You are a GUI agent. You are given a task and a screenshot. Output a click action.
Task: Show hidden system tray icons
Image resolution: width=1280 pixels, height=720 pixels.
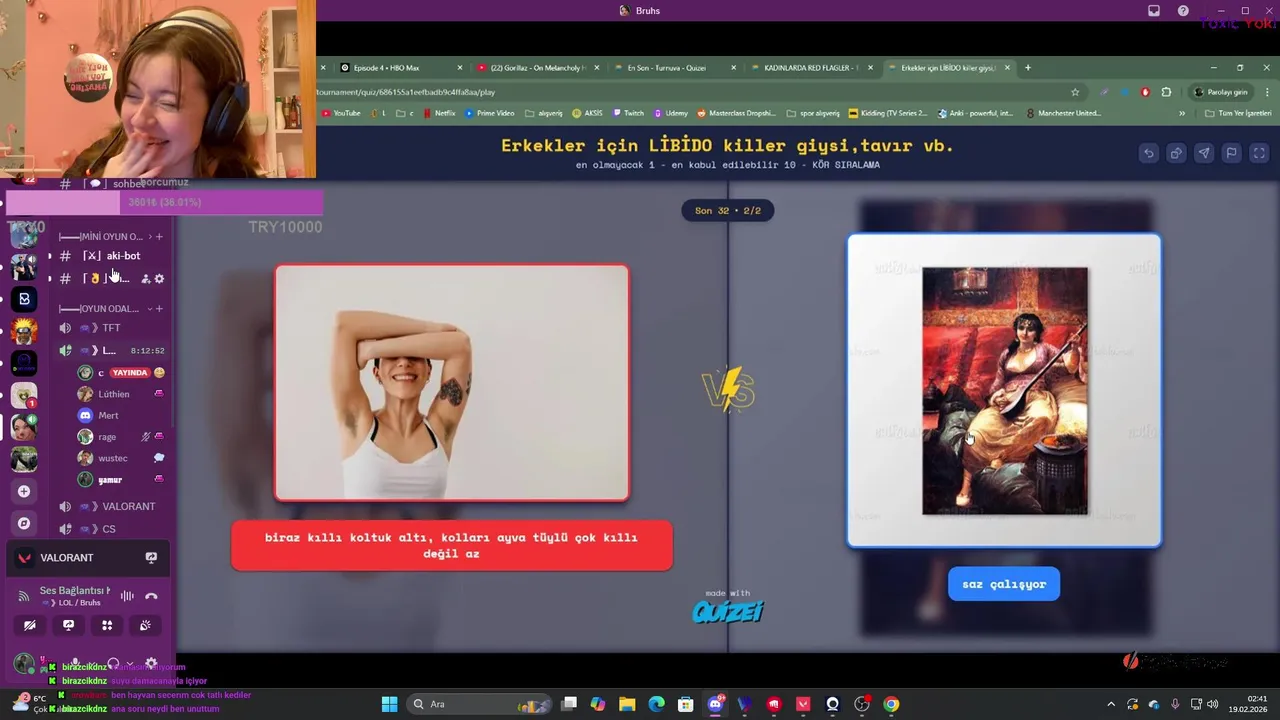click(1111, 704)
